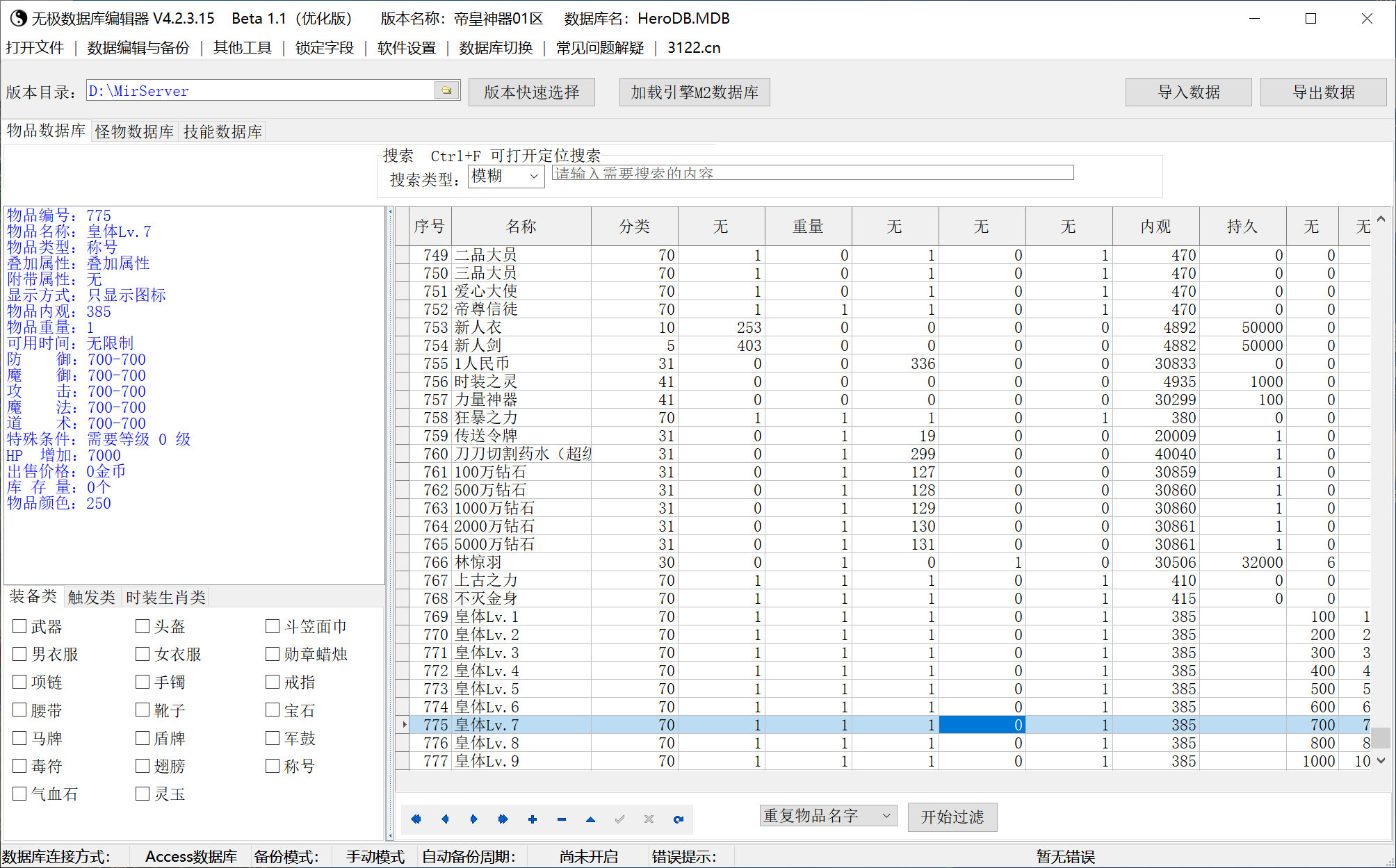Image resolution: width=1396 pixels, height=868 pixels.
Task: Click the panel splitter bottom arrow
Action: coord(391,835)
